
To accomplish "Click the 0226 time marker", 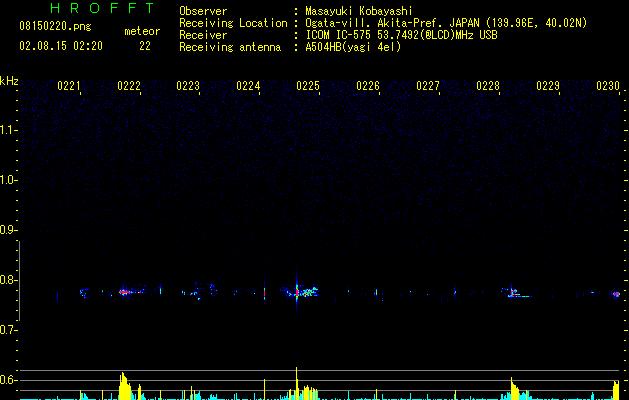I will coord(368,86).
